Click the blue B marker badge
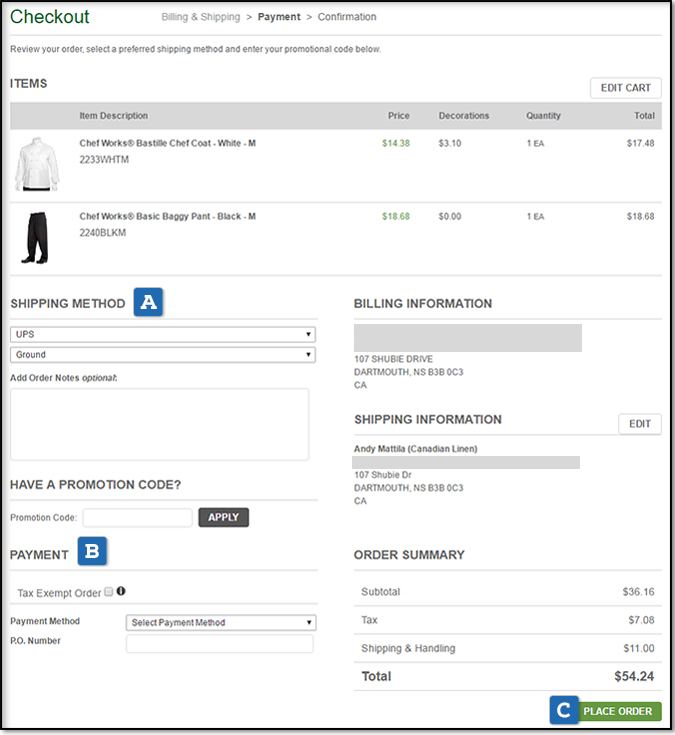This screenshot has width=675, height=735. pyautogui.click(x=93, y=553)
